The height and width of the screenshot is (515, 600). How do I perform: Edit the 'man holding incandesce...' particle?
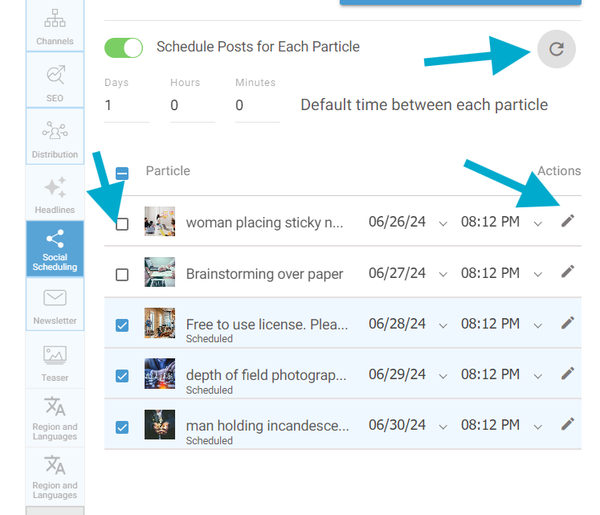[567, 424]
